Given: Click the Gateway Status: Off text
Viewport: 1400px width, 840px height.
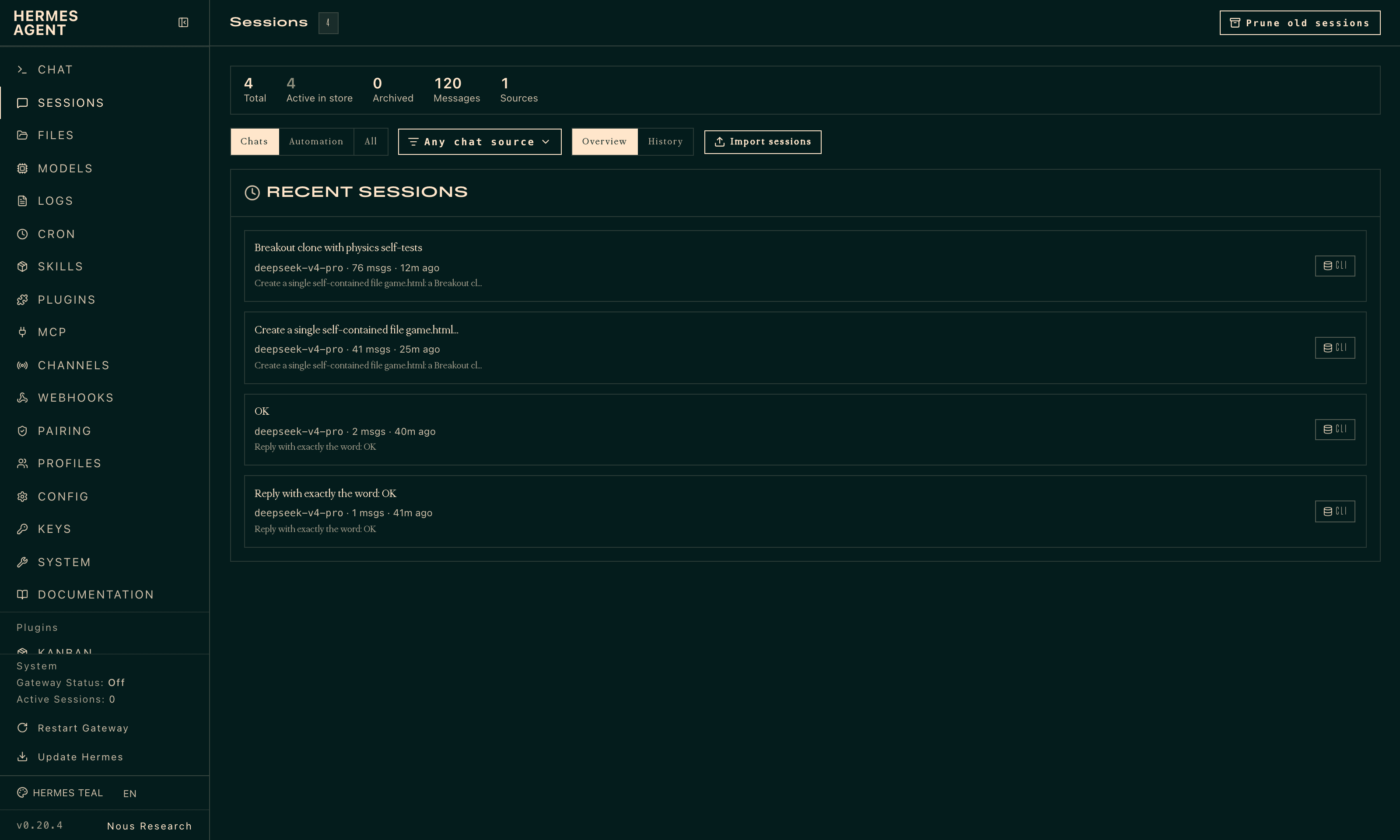Looking at the screenshot, I should [x=71, y=682].
